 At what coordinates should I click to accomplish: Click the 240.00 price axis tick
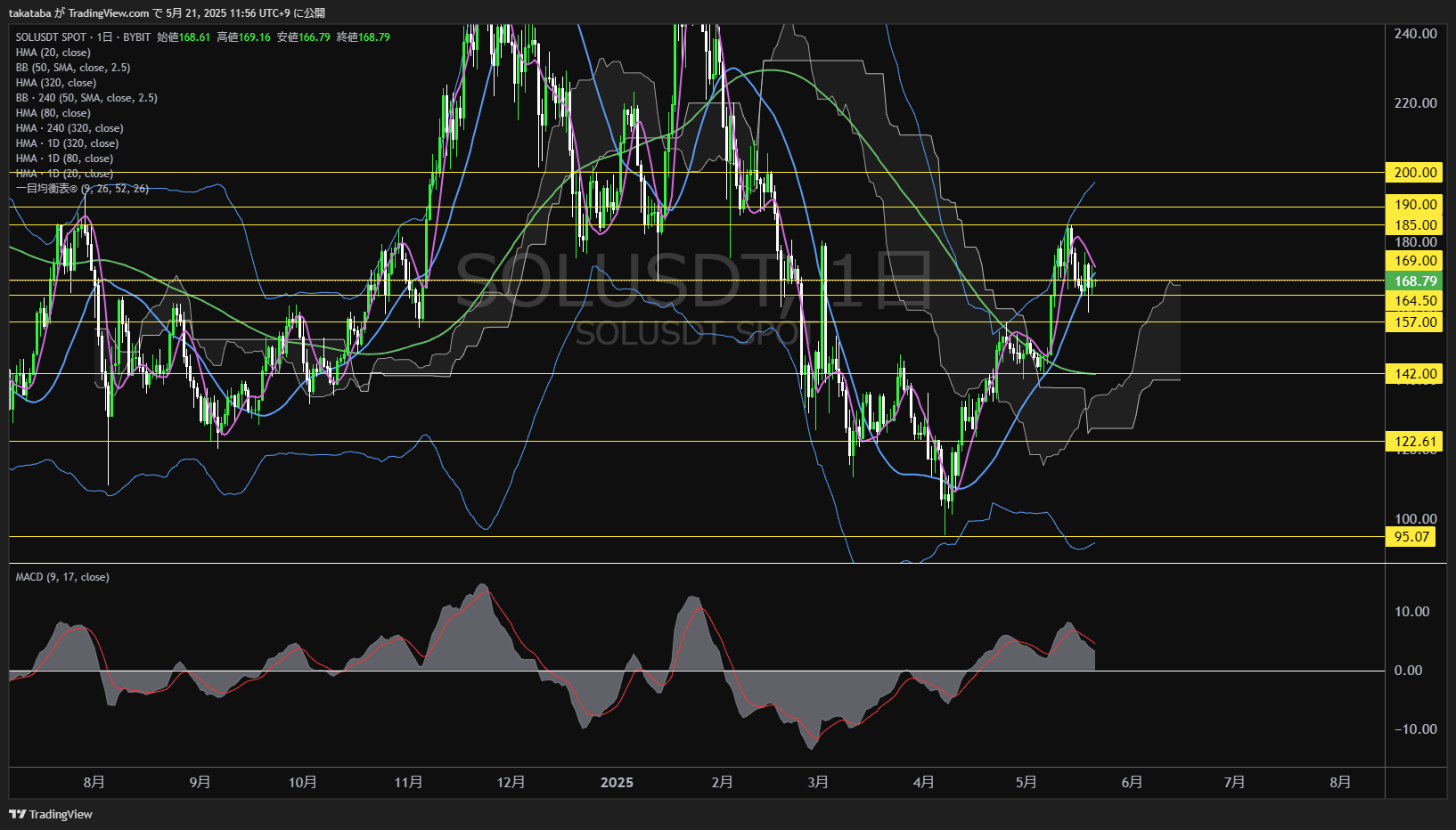(1415, 34)
